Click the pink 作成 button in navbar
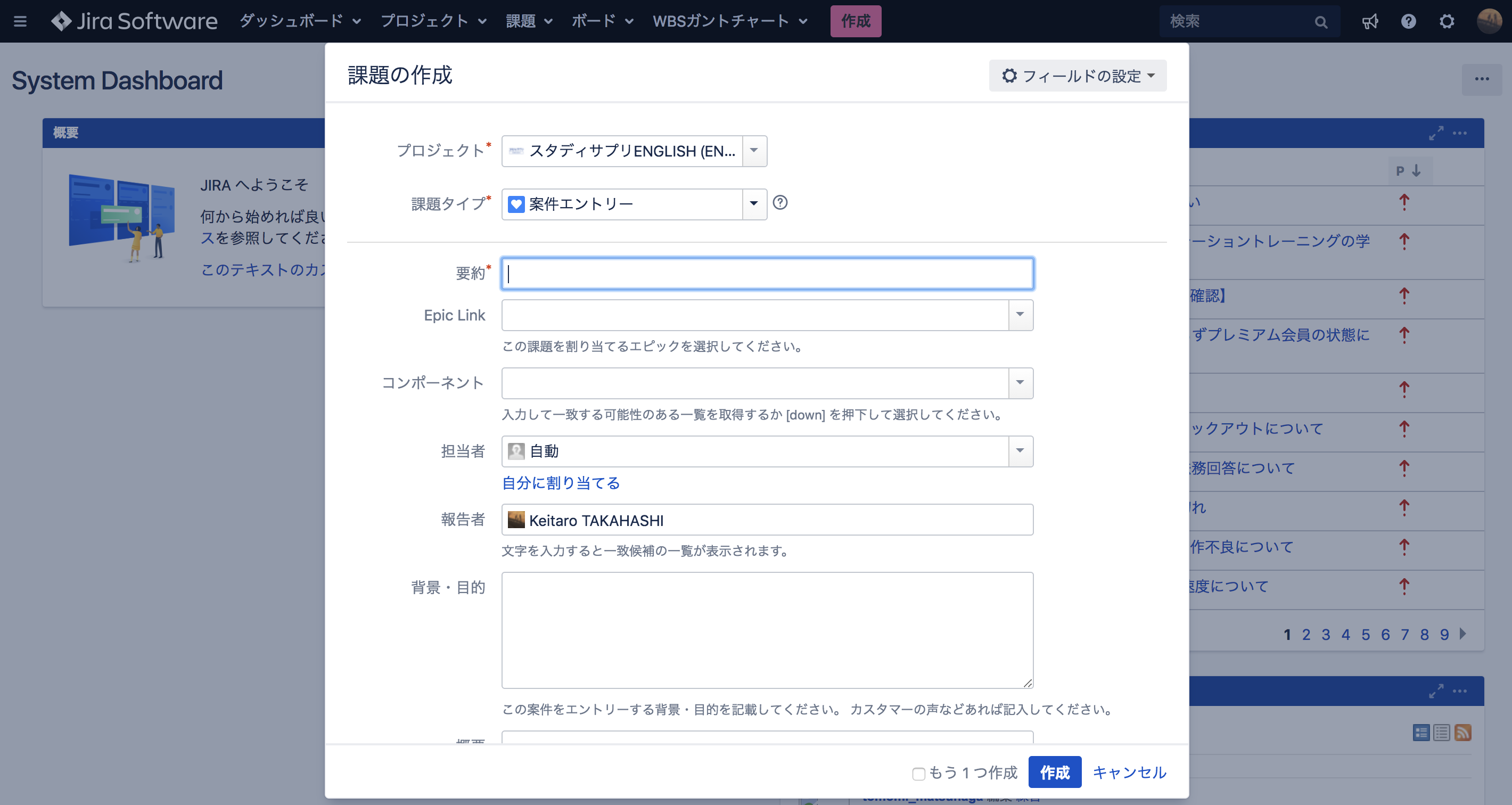This screenshot has width=1512, height=805. point(855,21)
